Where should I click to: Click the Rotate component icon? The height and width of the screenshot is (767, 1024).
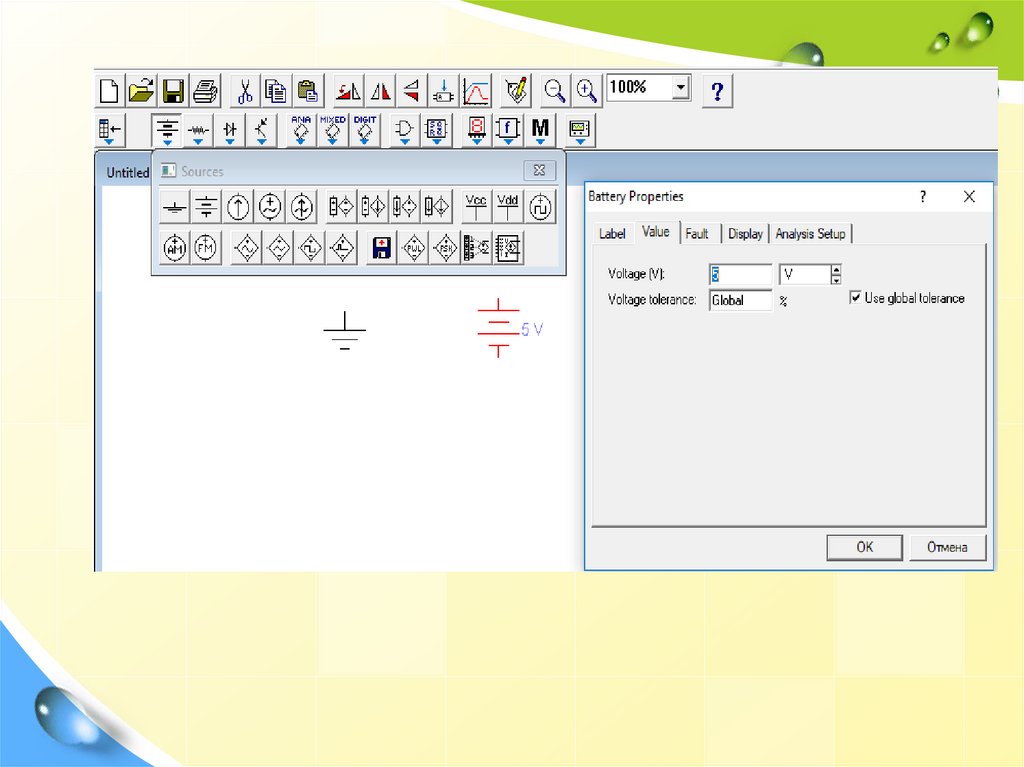[348, 92]
